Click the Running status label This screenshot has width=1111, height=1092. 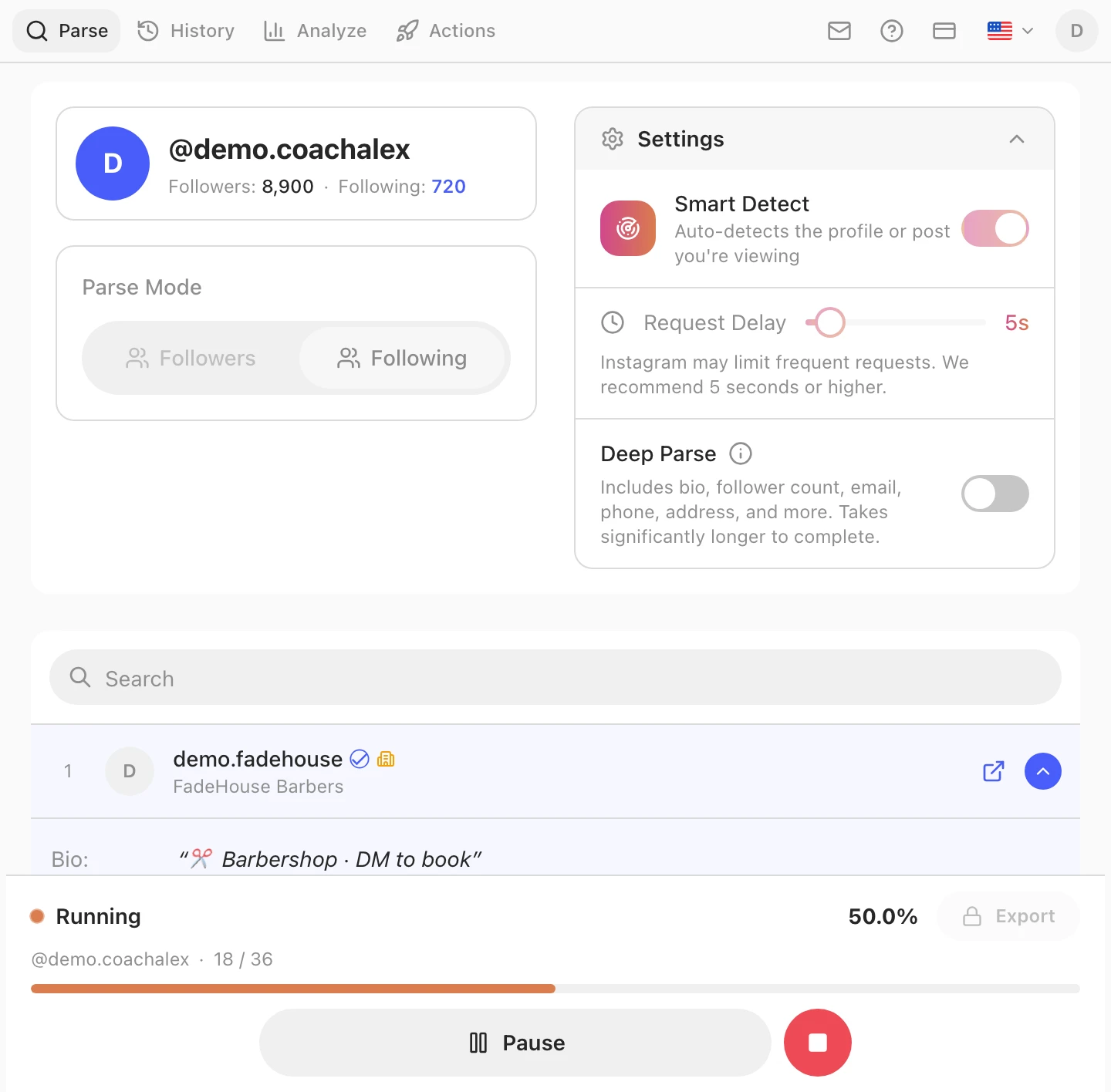tap(98, 916)
